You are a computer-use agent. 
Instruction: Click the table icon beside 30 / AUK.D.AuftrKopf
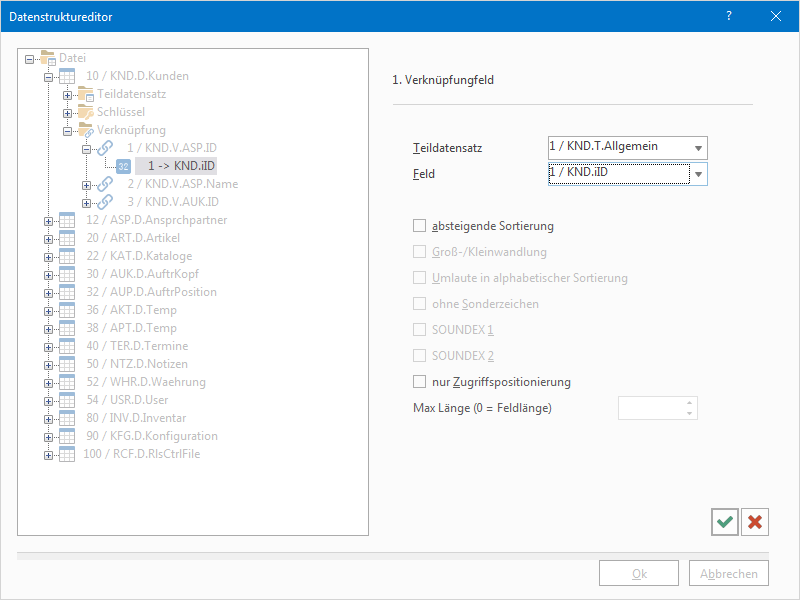tap(68, 274)
